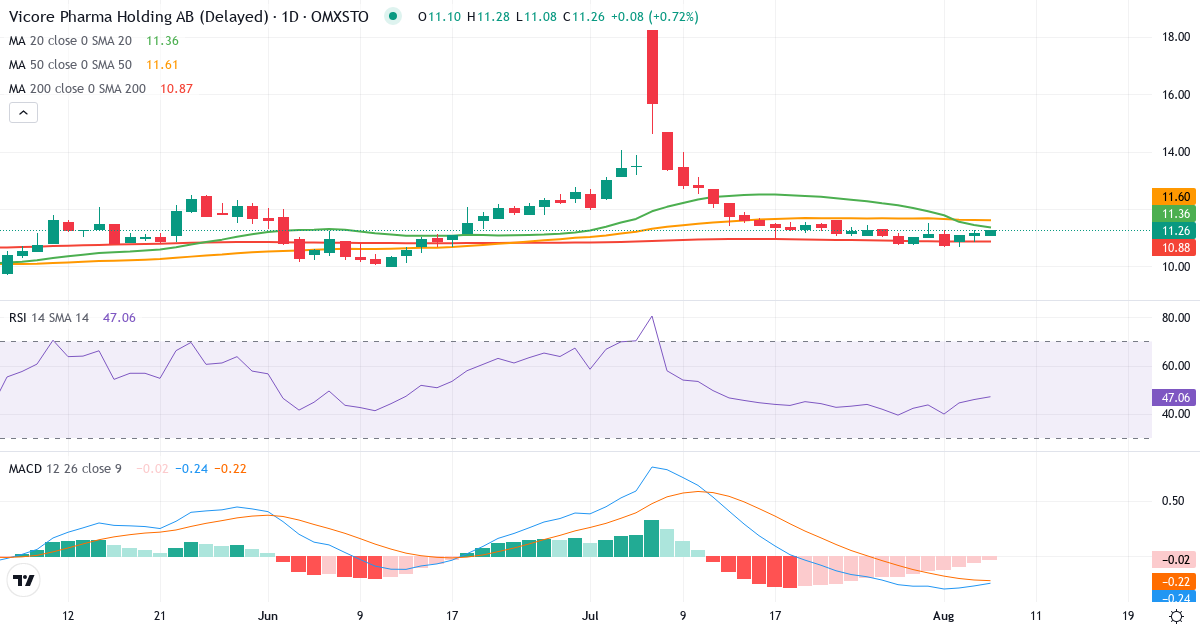
Task: Click the Aug date label on time axis
Action: click(944, 616)
